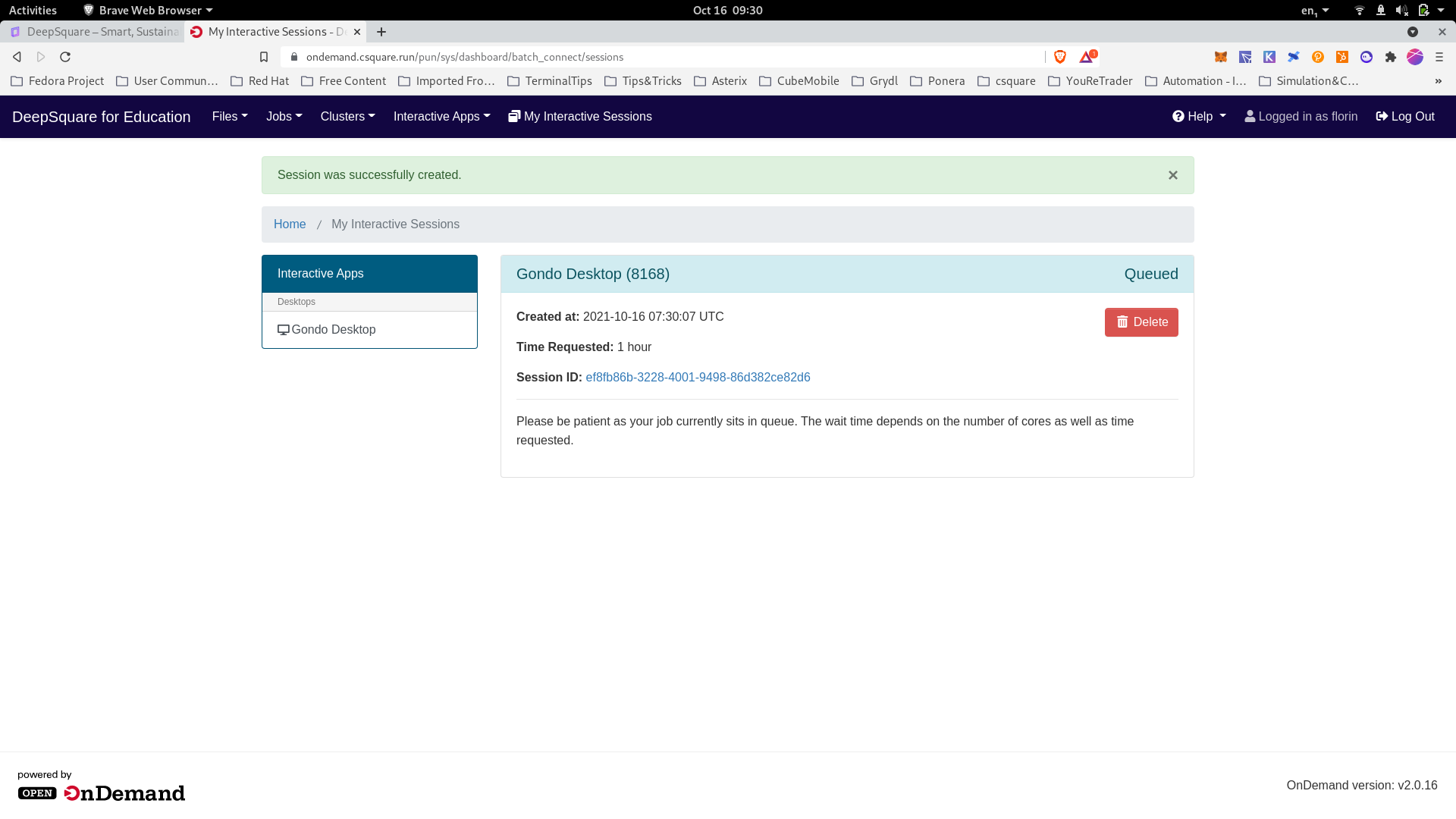Open the Brave hamburger menu
This screenshot has width=1456, height=819.
tap(1439, 57)
